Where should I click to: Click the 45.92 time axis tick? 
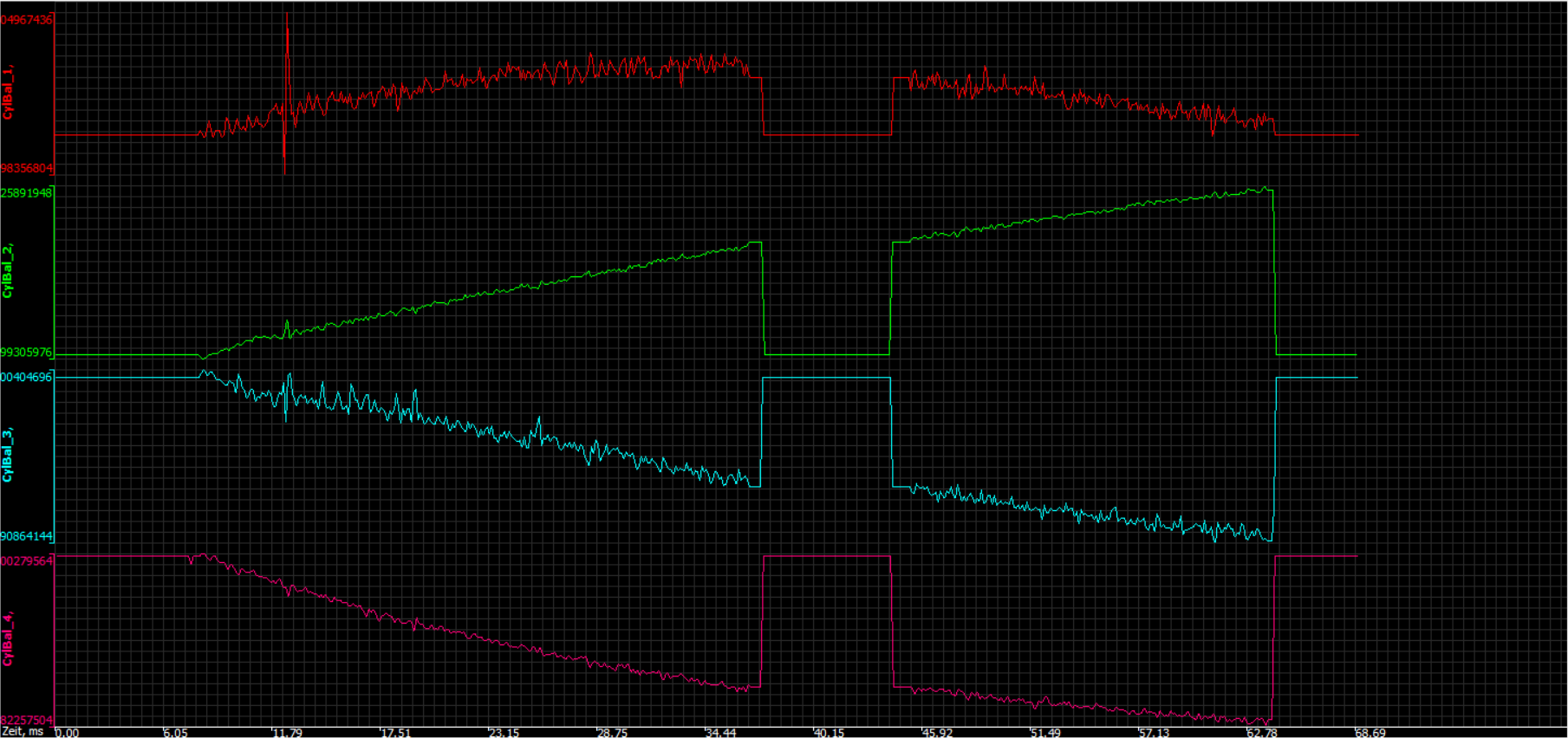point(937,733)
